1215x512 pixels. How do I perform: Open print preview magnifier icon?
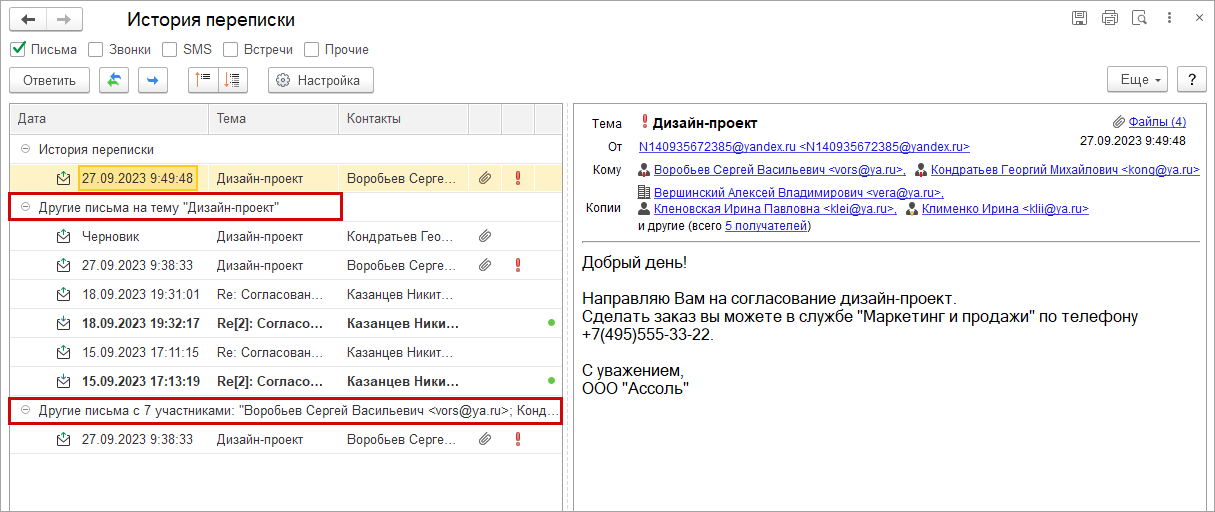pos(1139,18)
